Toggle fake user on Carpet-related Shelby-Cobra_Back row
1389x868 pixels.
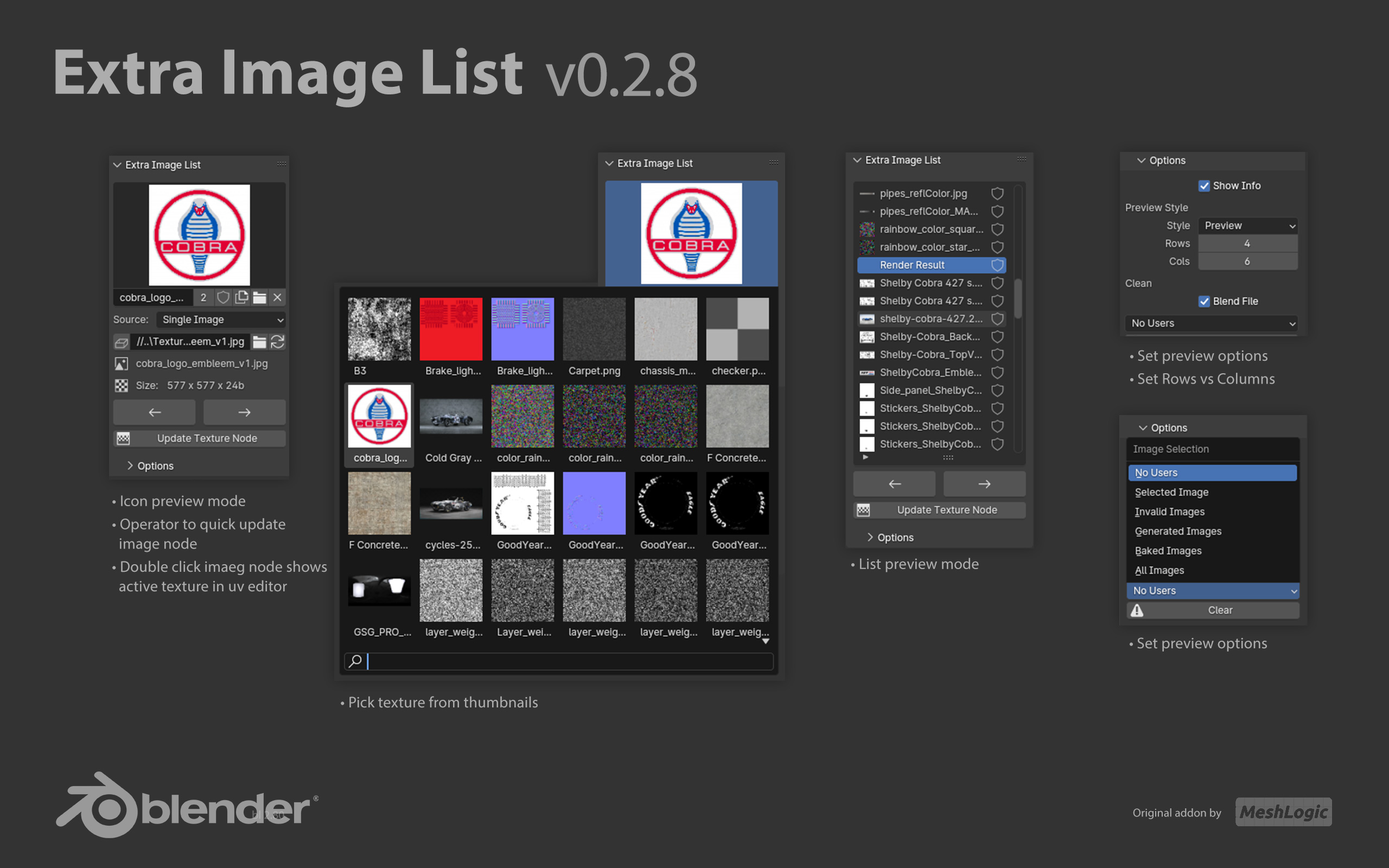998,336
